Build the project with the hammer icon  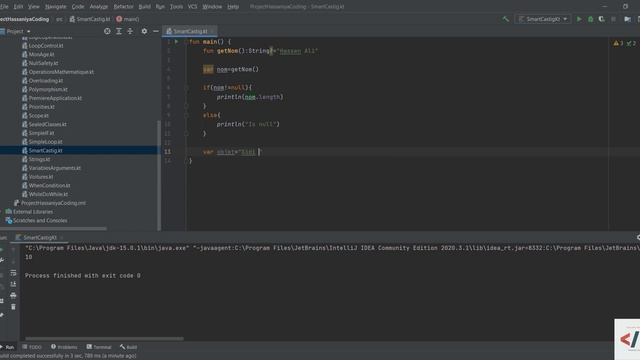pos(506,19)
